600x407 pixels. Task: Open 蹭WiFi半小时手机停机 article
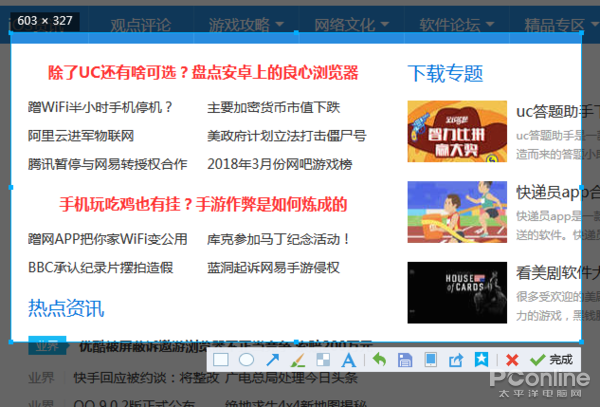100,107
